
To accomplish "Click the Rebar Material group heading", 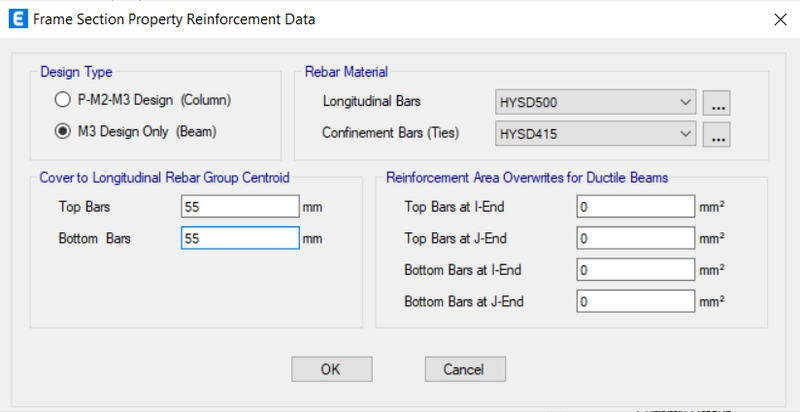I will 346,72.
